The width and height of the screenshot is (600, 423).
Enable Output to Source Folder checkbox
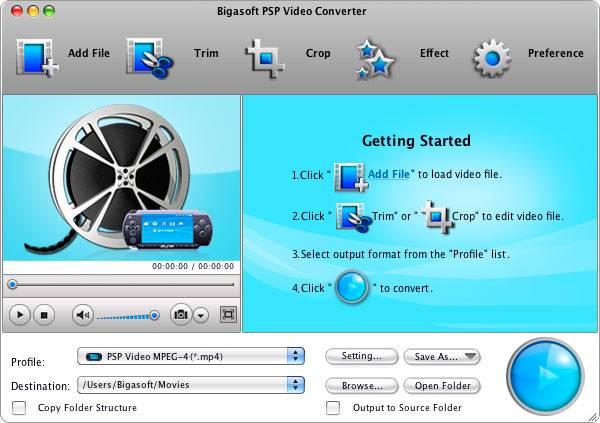tap(333, 408)
